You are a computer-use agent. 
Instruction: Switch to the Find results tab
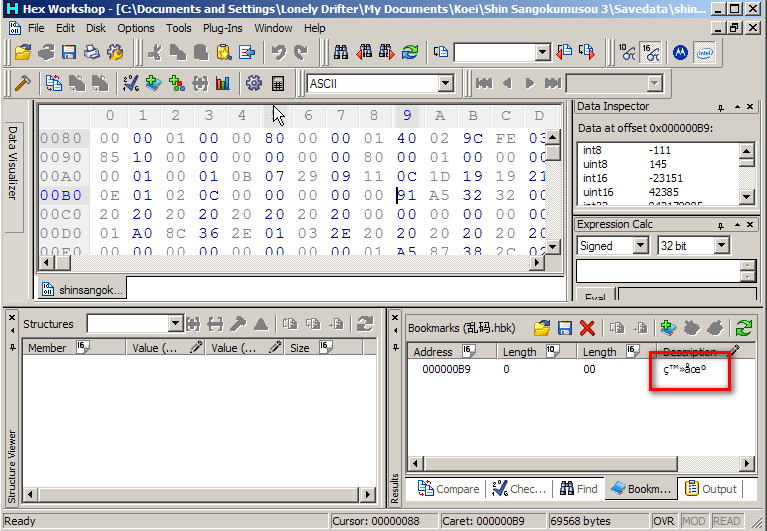(x=579, y=488)
